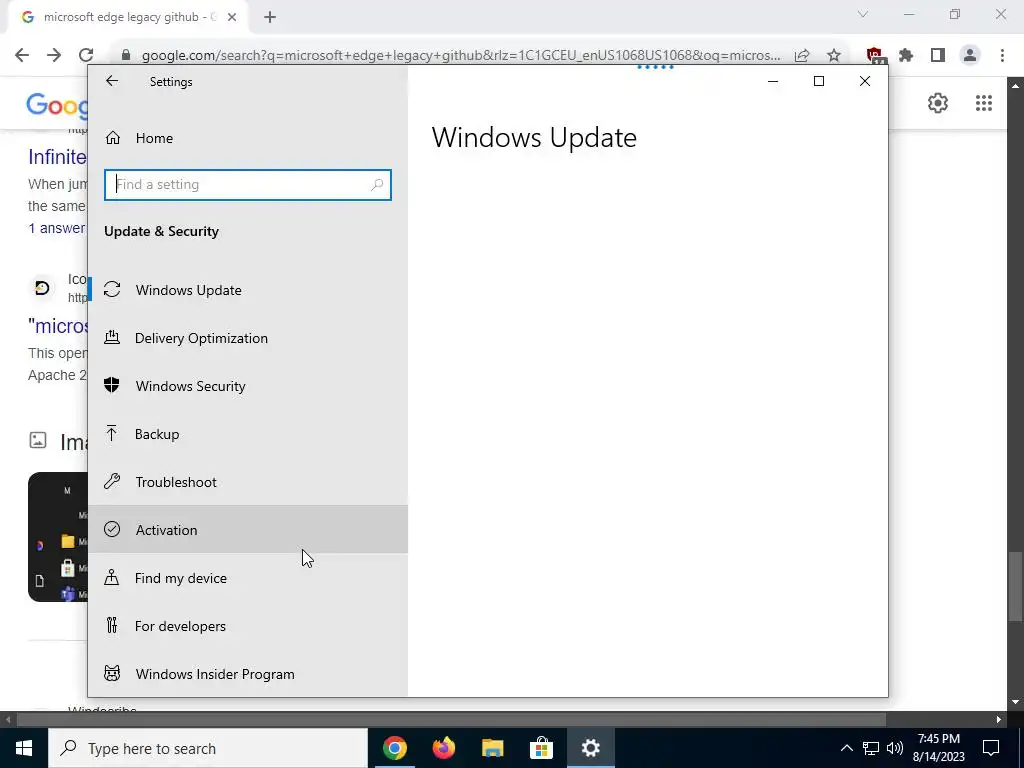Viewport: 1024px width, 768px height.
Task: Click the taskbar search box
Action: point(208,748)
